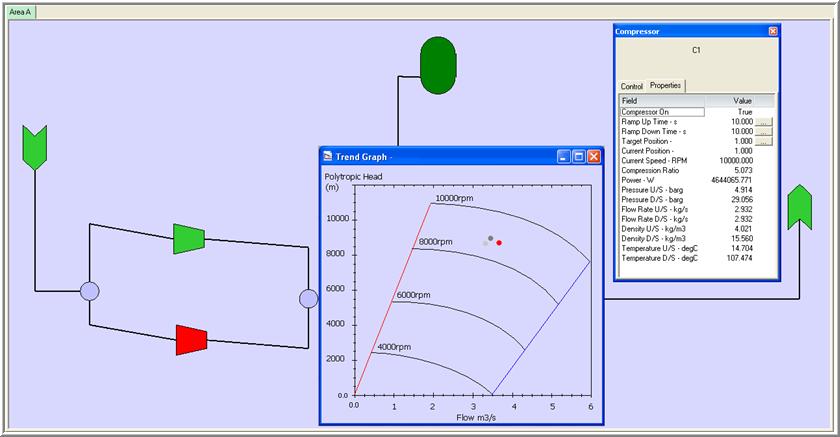Click the splitter junction node circle
This screenshot has height=437, width=840.
[89, 291]
